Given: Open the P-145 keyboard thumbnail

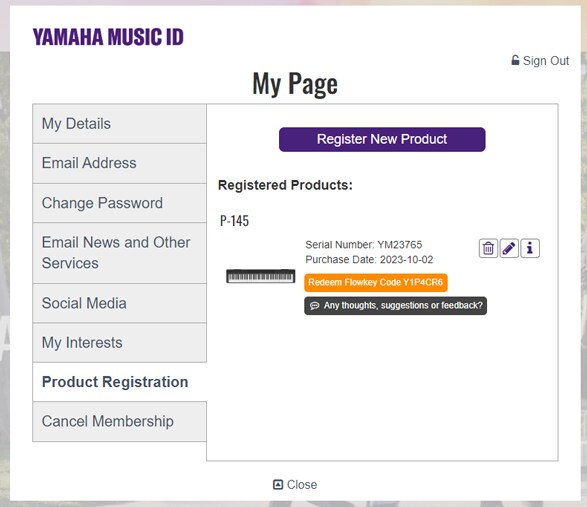Looking at the screenshot, I should 261,276.
